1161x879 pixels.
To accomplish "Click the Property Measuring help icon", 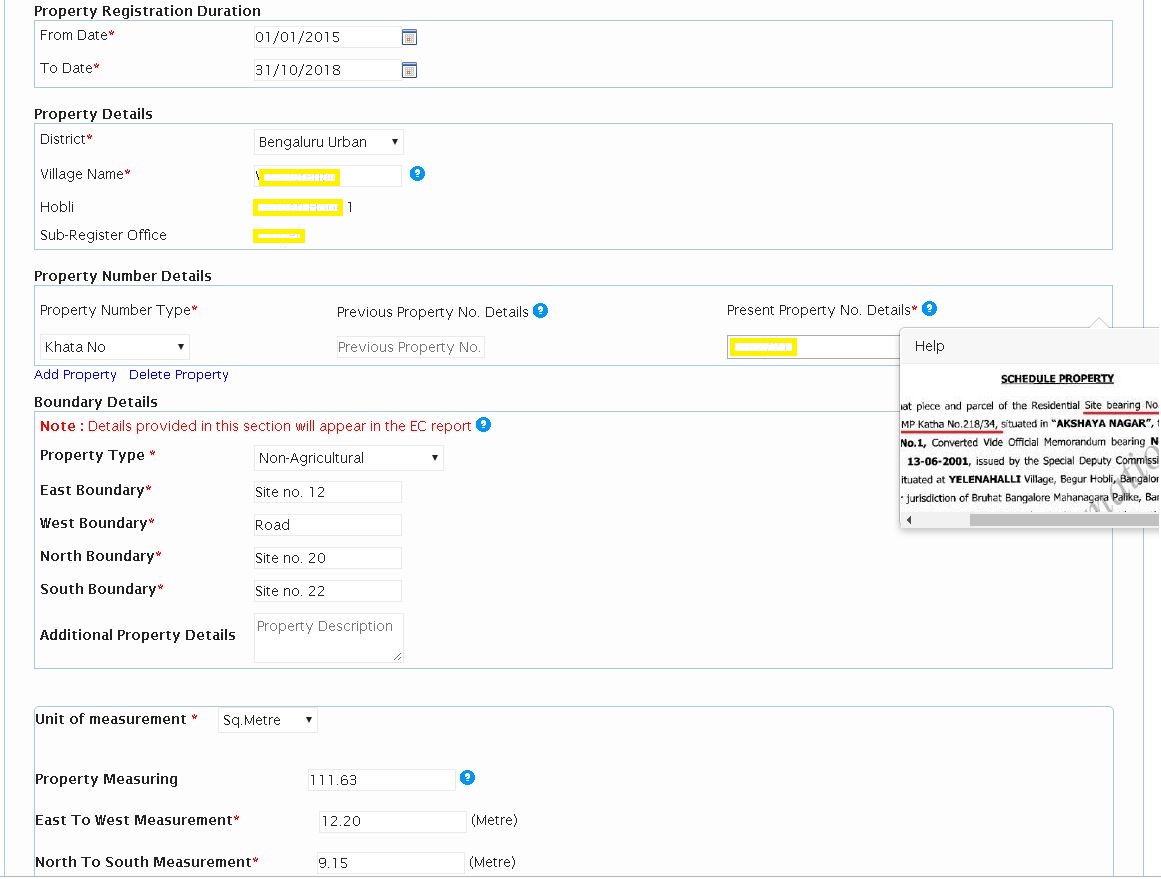I will (467, 775).
